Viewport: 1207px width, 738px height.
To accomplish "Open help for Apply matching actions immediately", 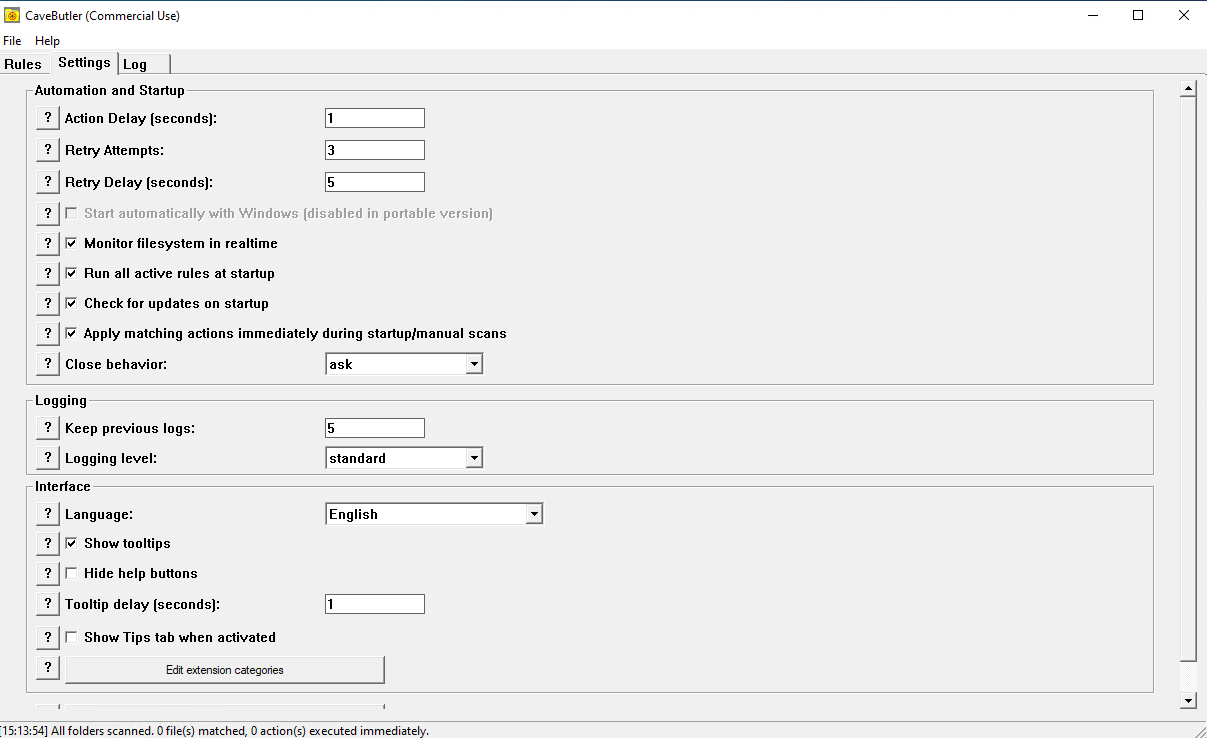I will (47, 333).
